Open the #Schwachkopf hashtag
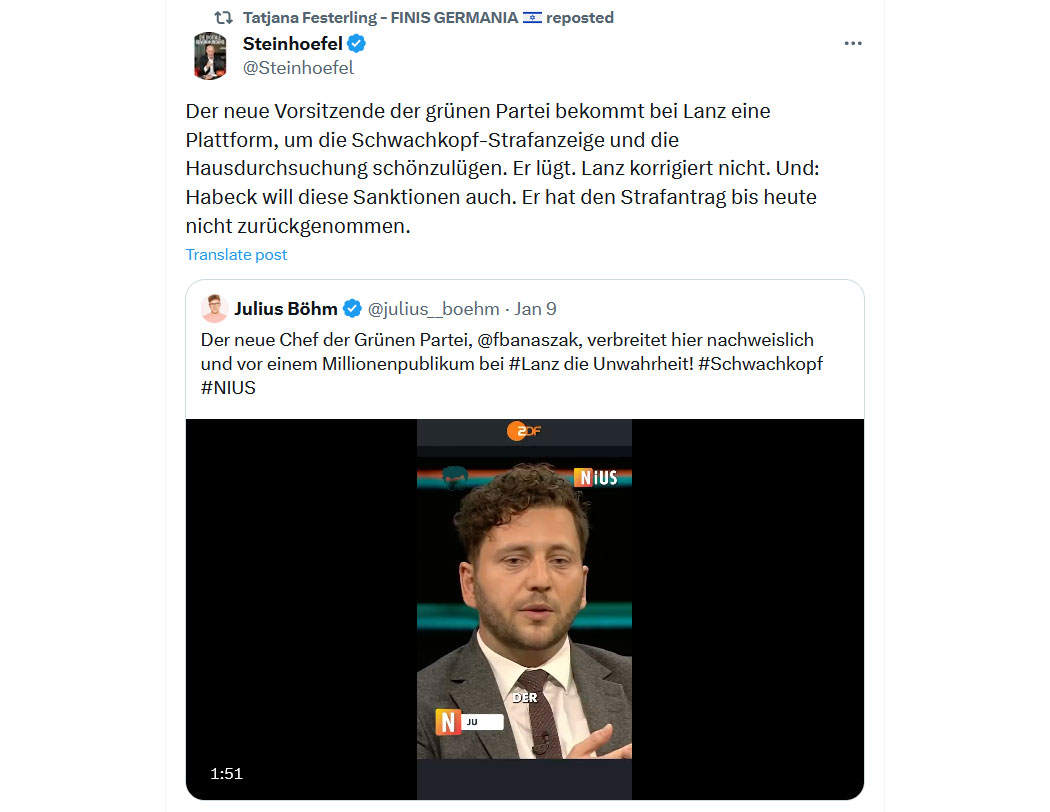This screenshot has height=812, width=1050. 760,364
